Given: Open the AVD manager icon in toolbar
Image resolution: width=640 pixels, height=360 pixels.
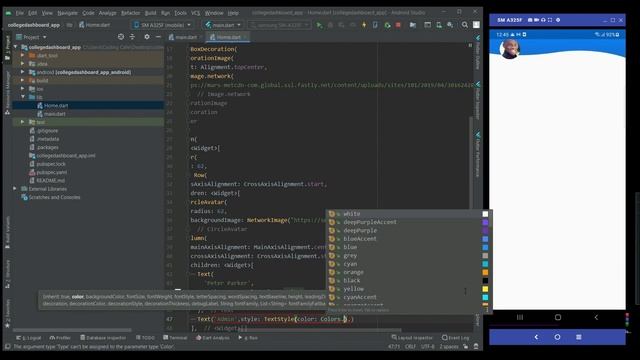Looking at the screenshot, I should (439, 25).
